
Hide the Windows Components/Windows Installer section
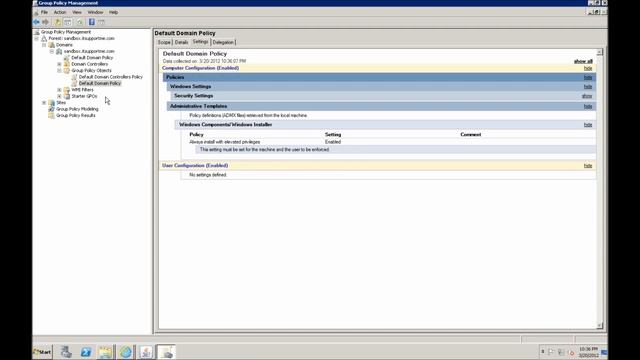pos(588,125)
